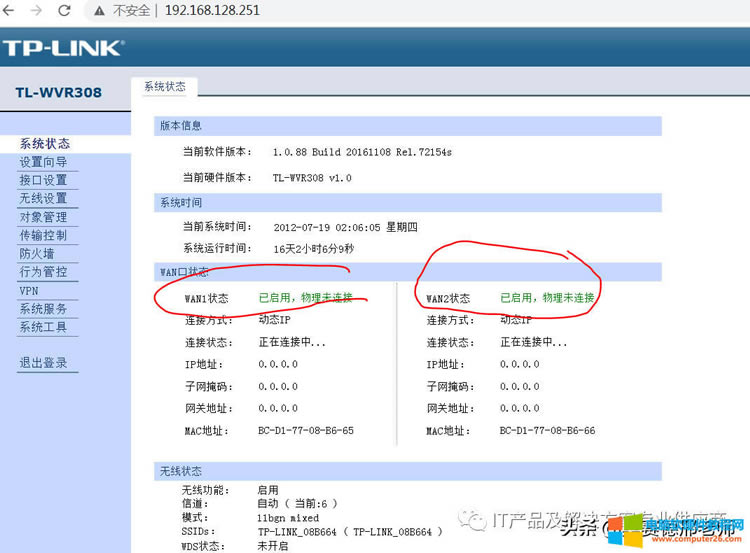
Task: Click 退出登录 to log out
Action: coord(43,363)
